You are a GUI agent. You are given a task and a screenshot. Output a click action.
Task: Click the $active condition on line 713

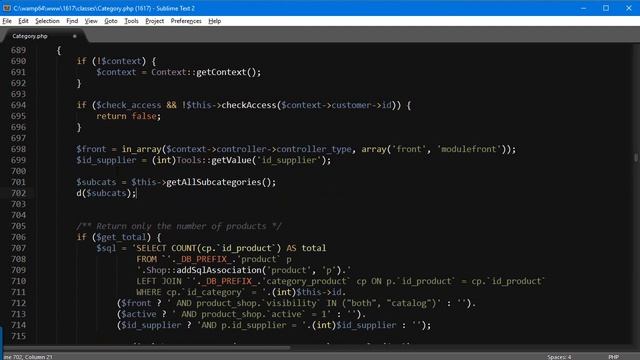tap(241, 314)
